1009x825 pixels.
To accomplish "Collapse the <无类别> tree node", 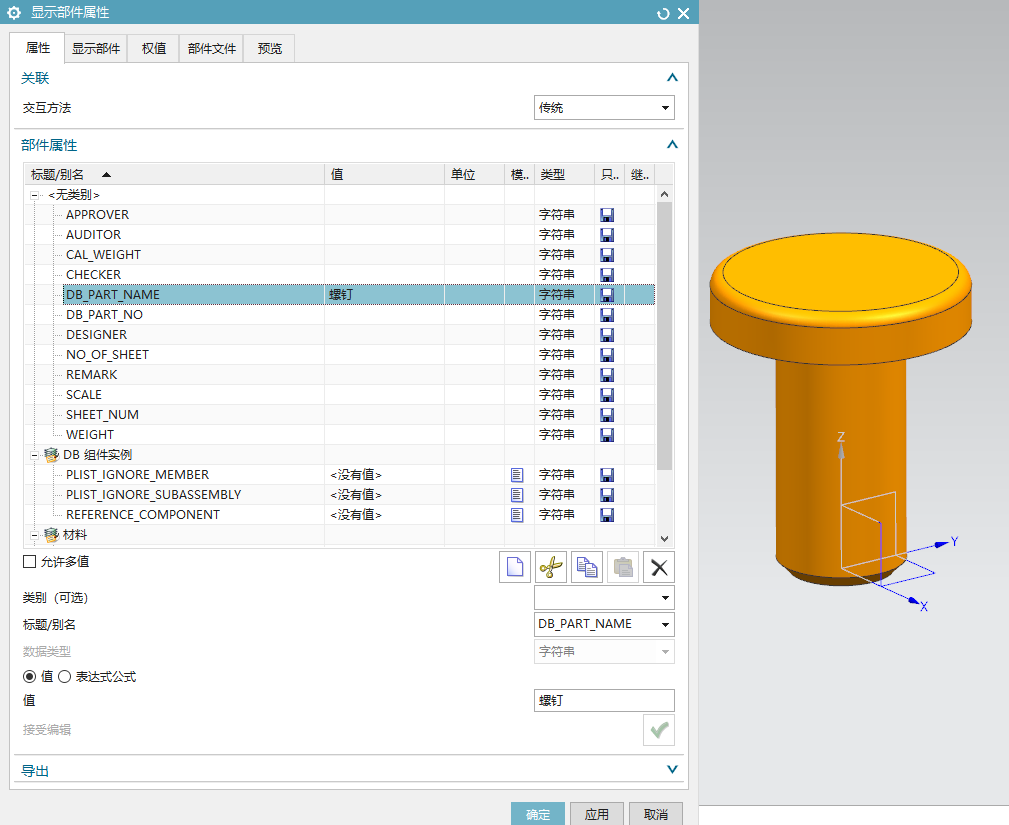I will pyautogui.click(x=34, y=195).
